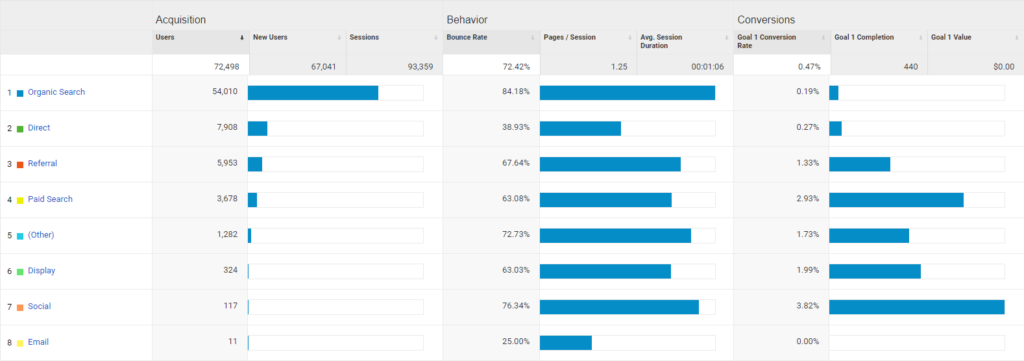The height and width of the screenshot is (361, 1024).
Task: Open the (Other) channel link
Action: pos(40,235)
